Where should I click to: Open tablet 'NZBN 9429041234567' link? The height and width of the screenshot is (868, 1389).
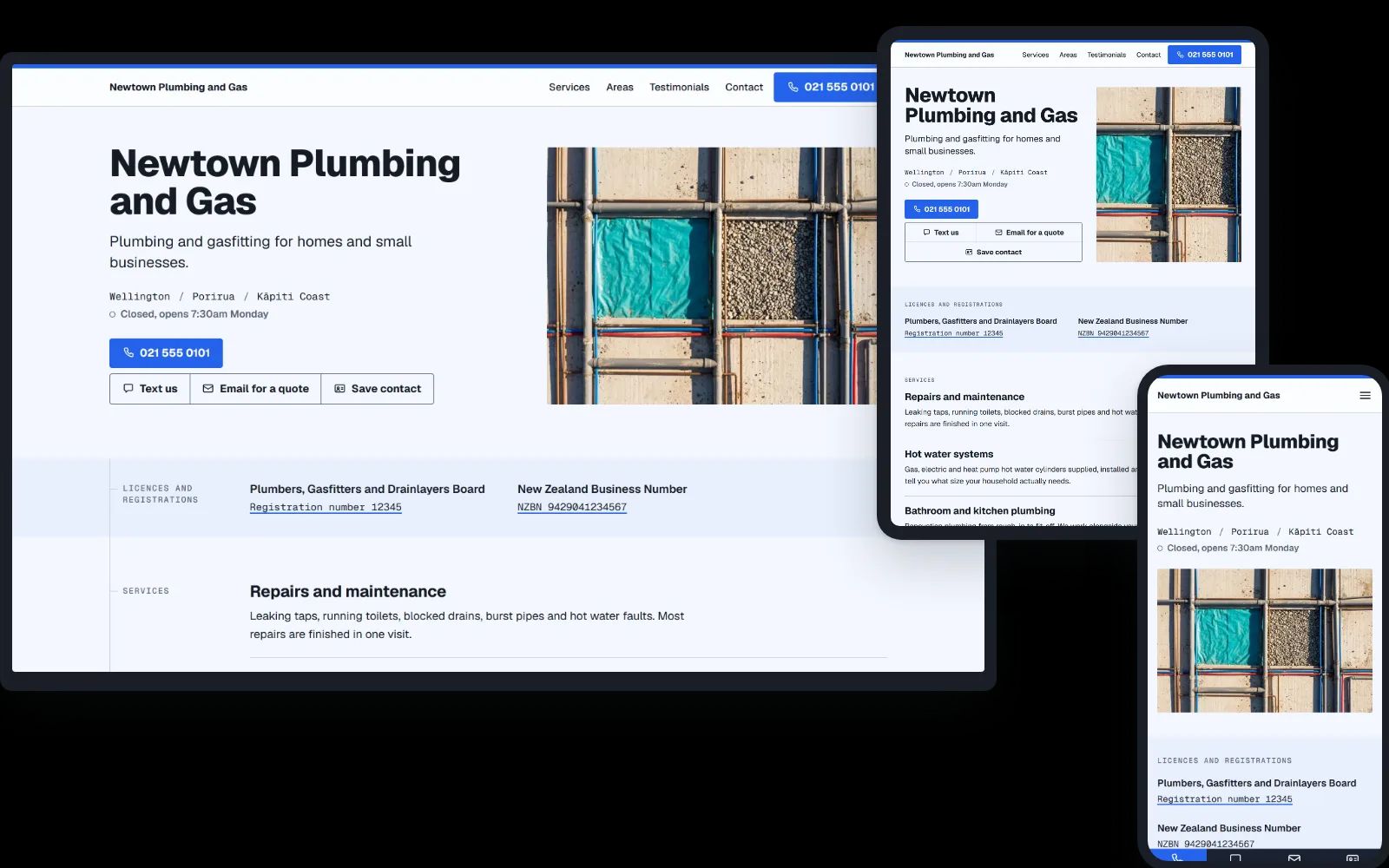[x=1113, y=333]
